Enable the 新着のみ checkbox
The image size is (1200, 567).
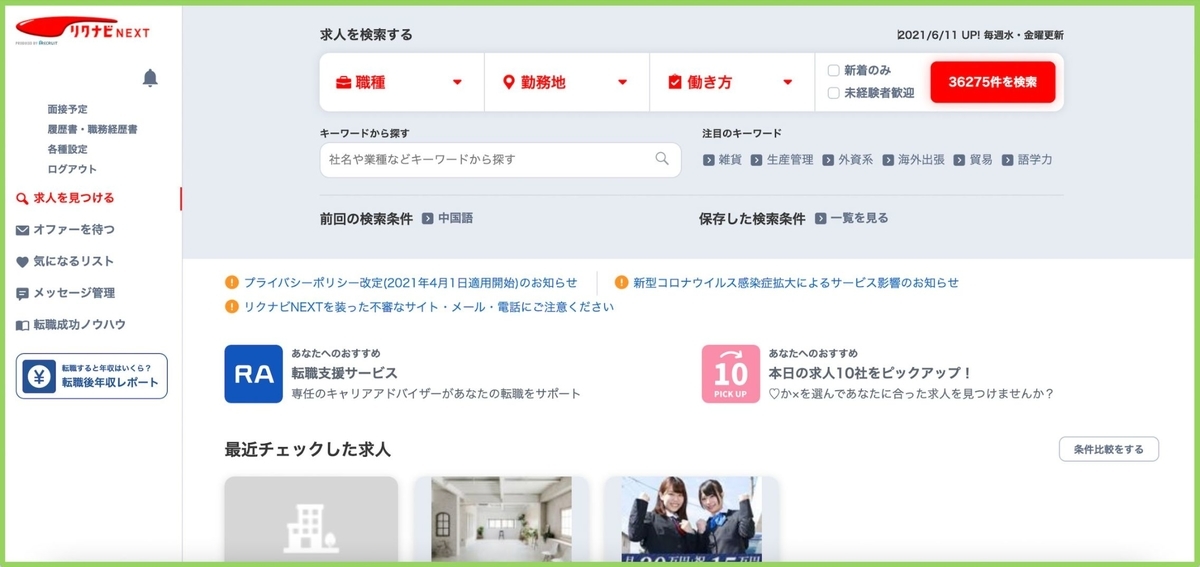(833, 70)
